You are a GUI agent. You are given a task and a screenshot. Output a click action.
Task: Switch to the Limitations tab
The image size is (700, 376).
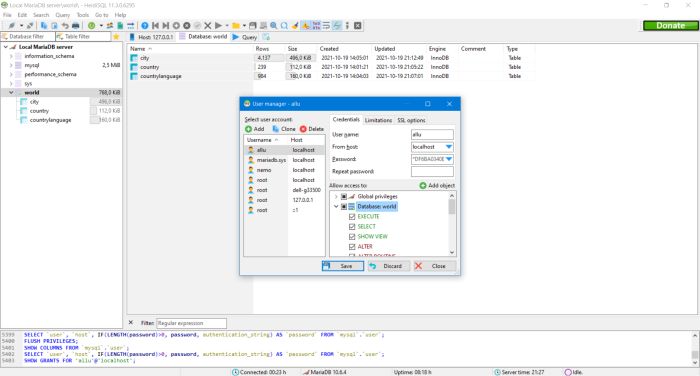[378, 120]
